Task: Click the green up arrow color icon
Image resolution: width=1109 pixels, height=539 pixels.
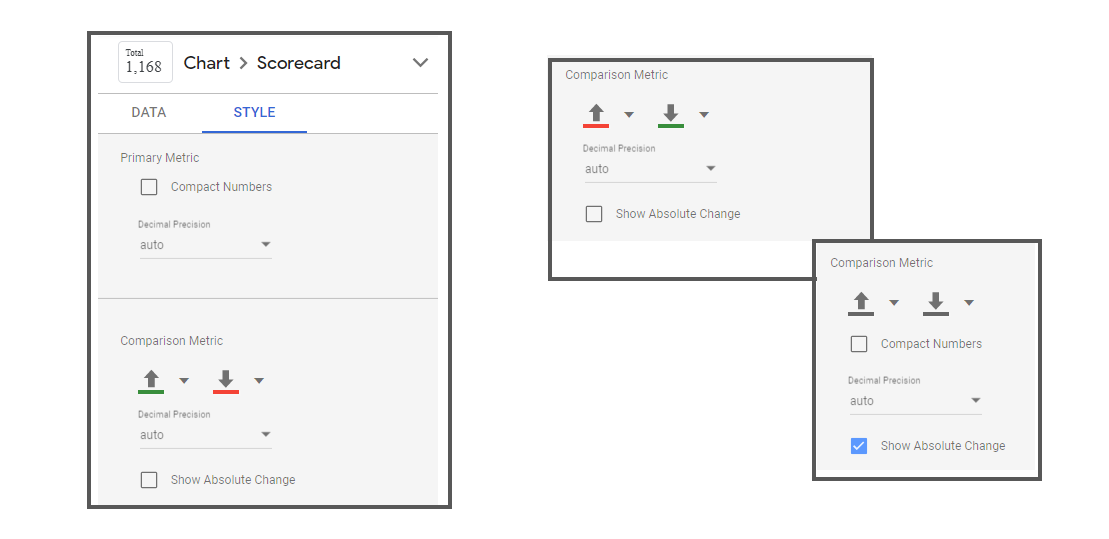Action: click(x=151, y=380)
